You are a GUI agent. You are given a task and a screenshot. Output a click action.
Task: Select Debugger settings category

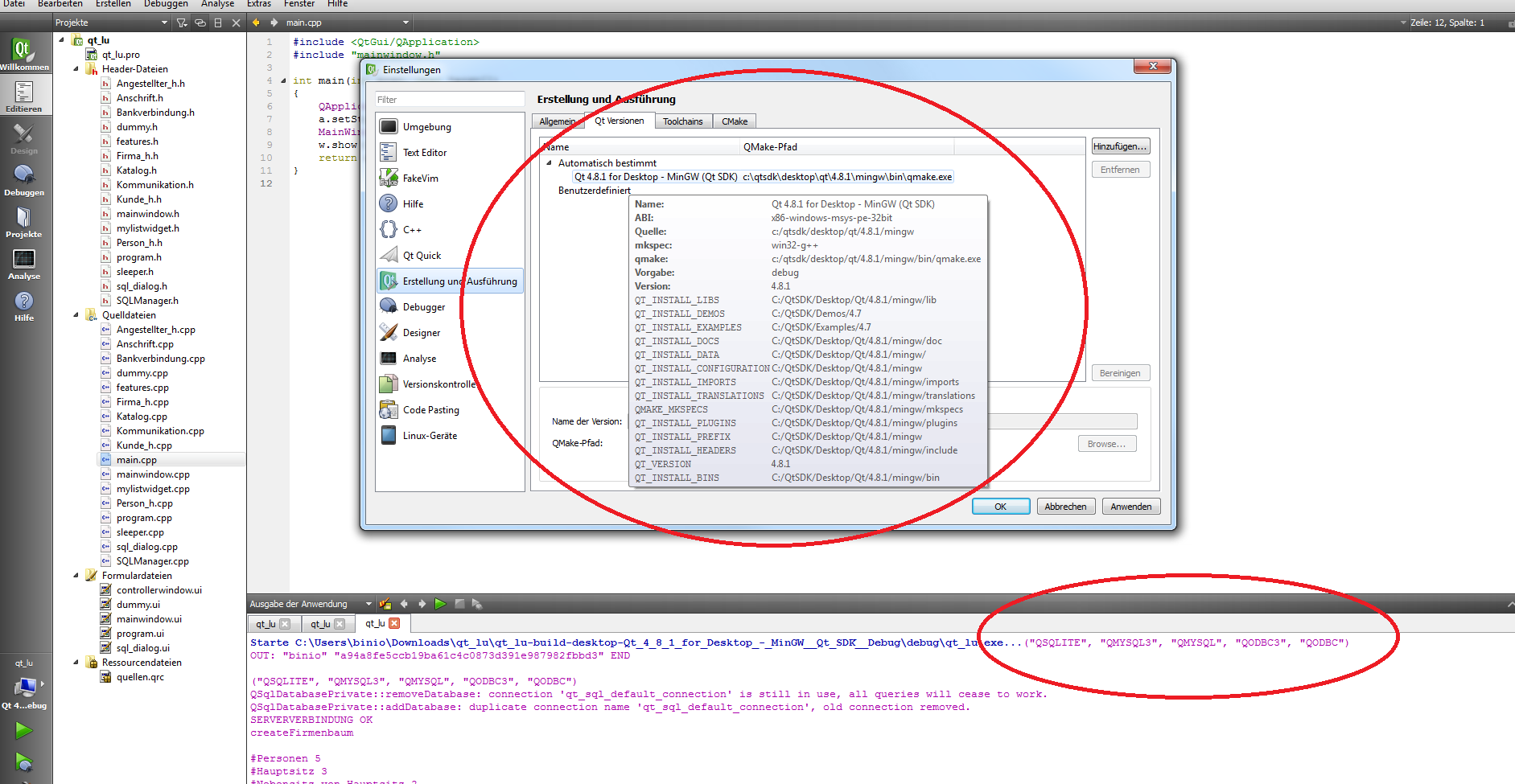tap(450, 307)
